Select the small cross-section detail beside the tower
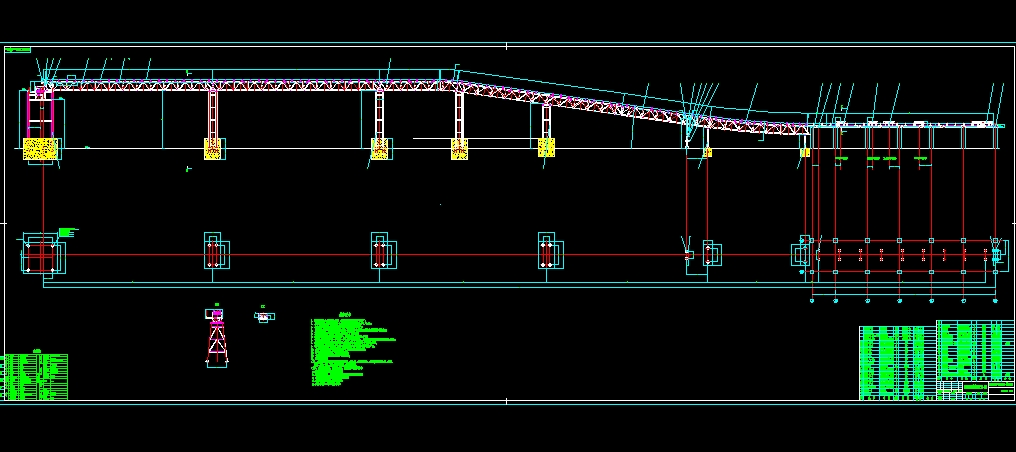Image resolution: width=1016 pixels, height=452 pixels. click(x=263, y=316)
